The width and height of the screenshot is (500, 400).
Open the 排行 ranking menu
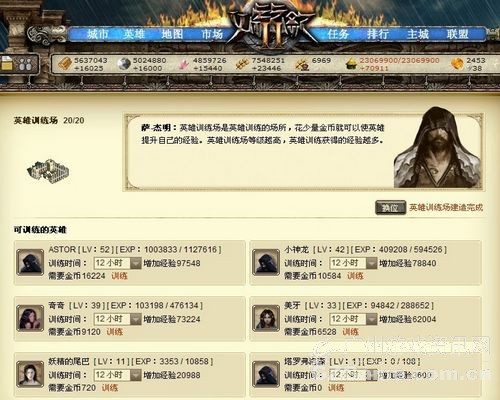[378, 34]
